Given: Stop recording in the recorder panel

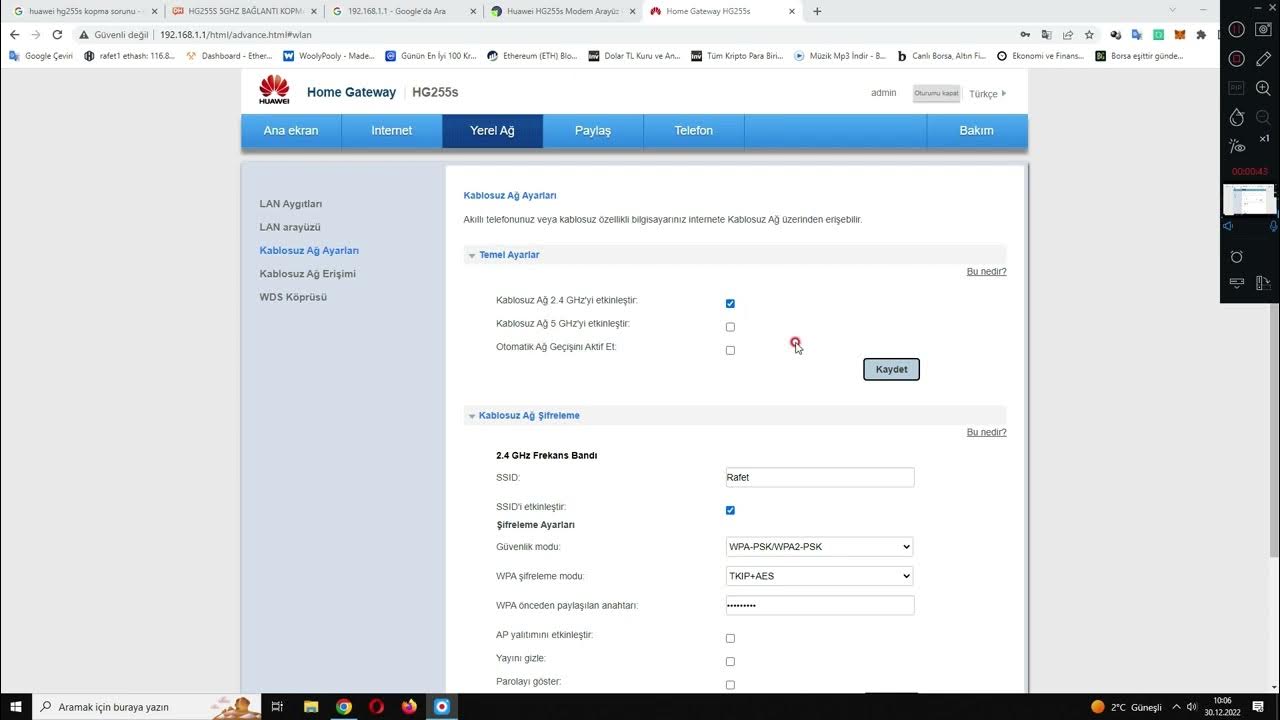Looking at the screenshot, I should click(1237, 59).
